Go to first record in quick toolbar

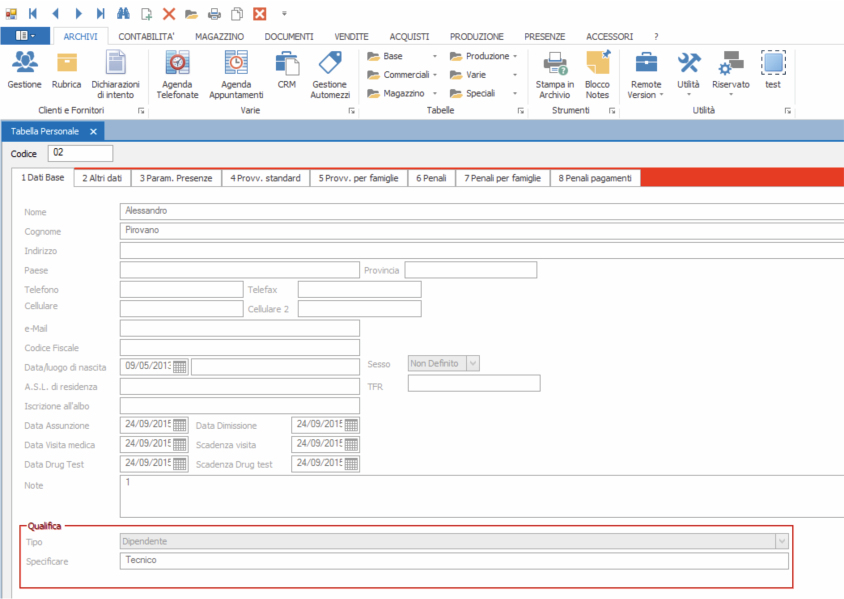33,13
